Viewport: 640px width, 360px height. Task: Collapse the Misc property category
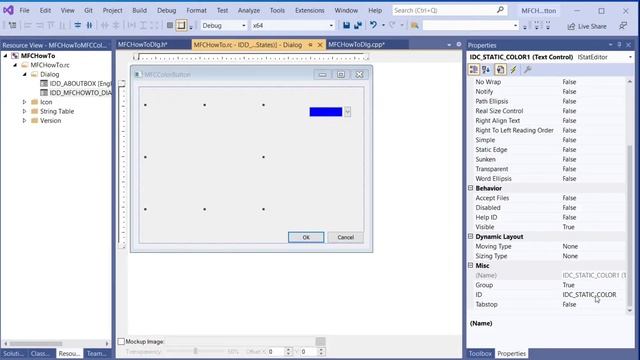(471, 265)
